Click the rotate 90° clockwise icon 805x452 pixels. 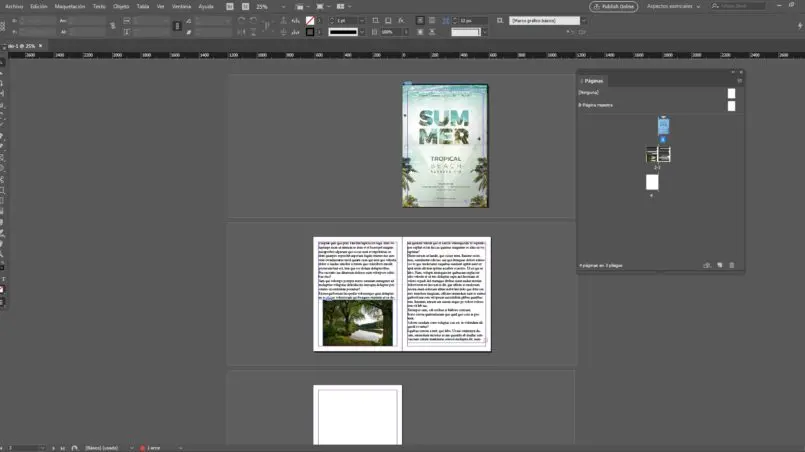point(241,21)
